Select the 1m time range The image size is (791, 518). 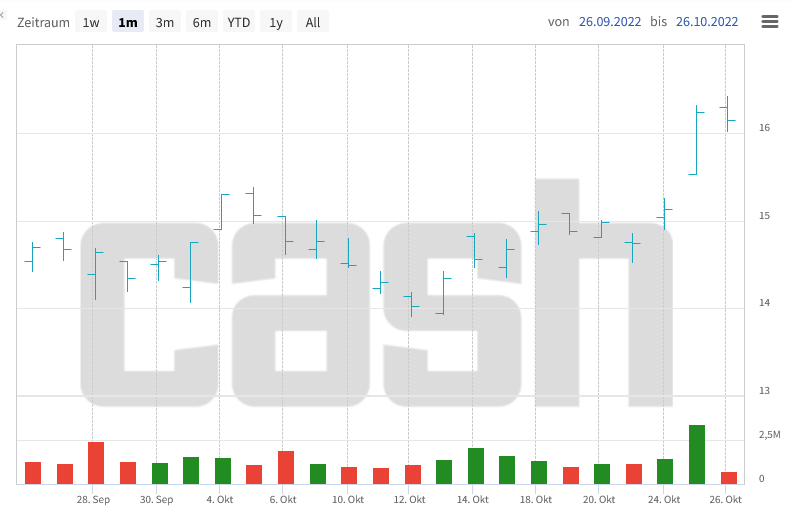[128, 22]
